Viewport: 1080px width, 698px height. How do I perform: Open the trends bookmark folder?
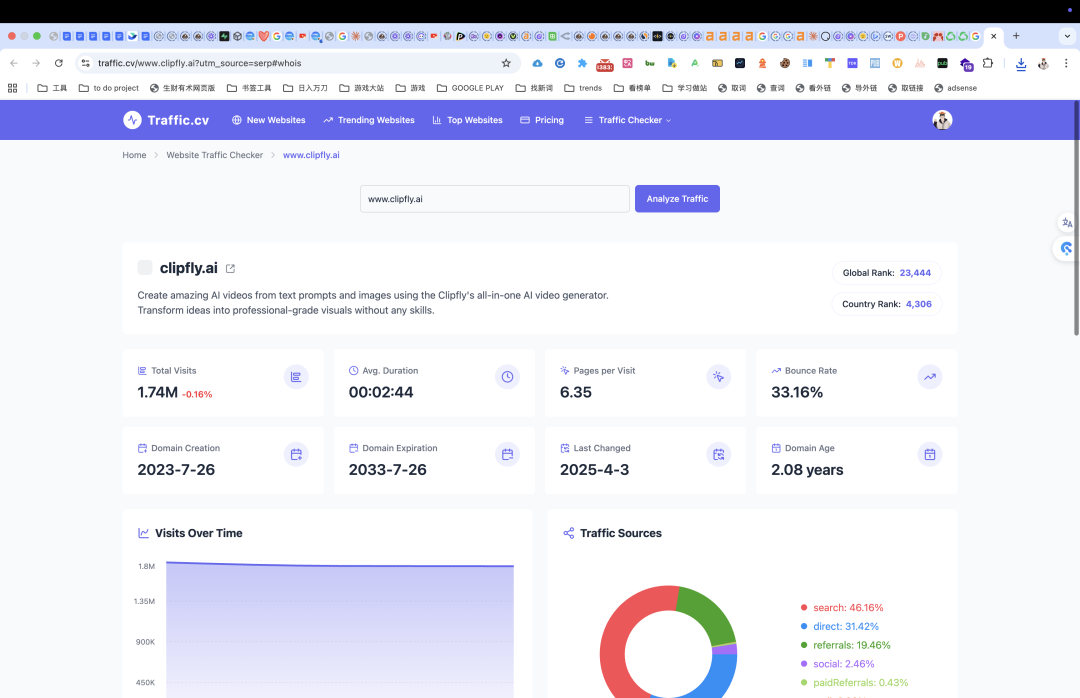[x=583, y=88]
